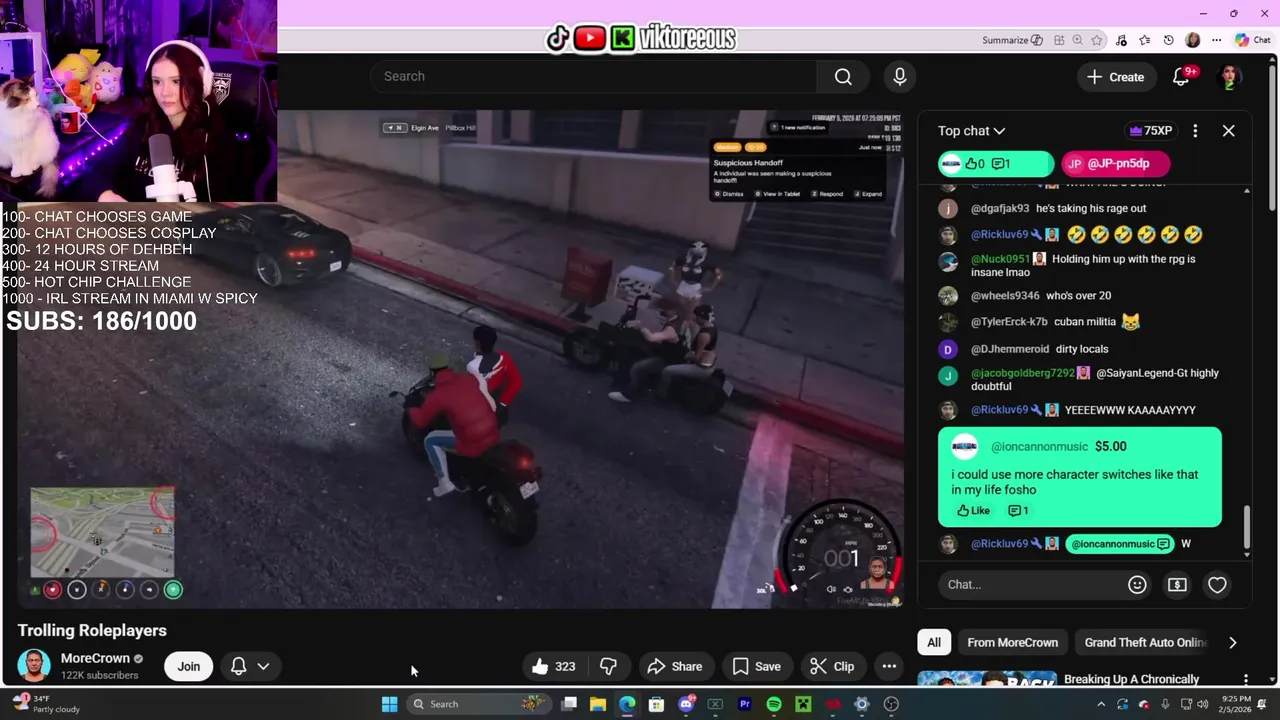Like the video with thumbs up

[x=554, y=666]
